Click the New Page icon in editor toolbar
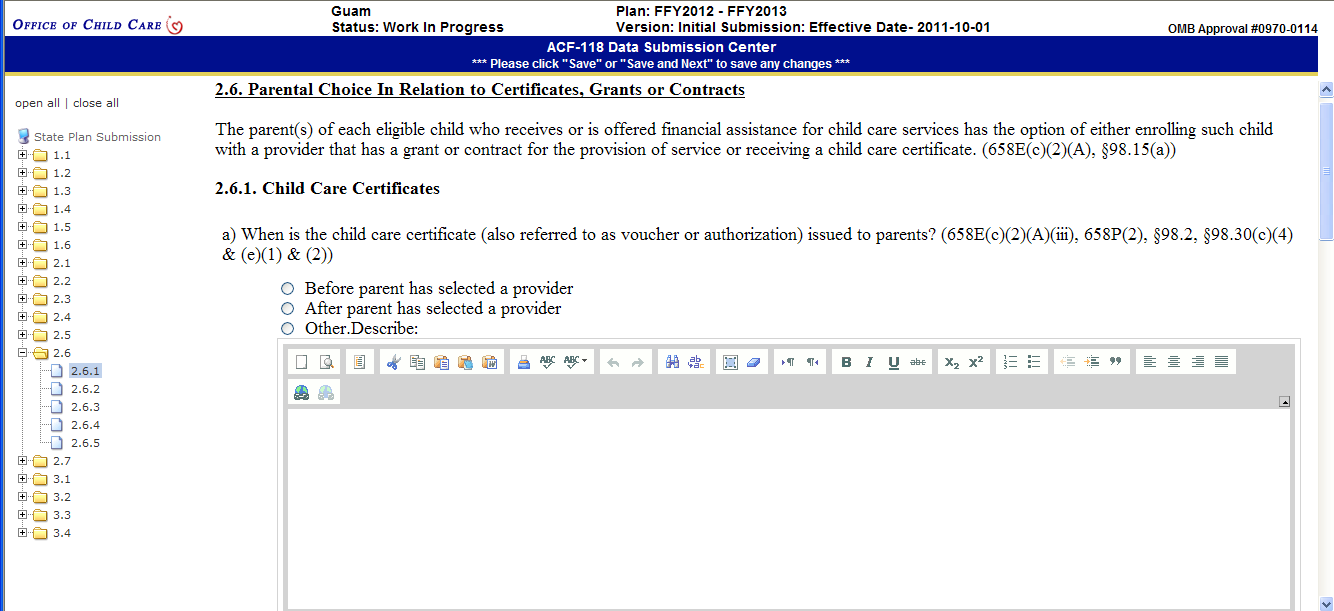Image resolution: width=1334 pixels, height=611 pixels. pyautogui.click(x=301, y=362)
